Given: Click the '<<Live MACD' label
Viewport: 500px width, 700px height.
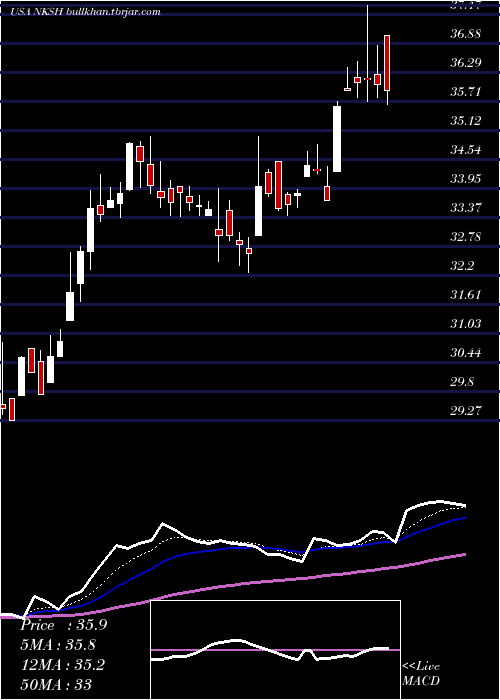Looking at the screenshot, I should point(421,674).
